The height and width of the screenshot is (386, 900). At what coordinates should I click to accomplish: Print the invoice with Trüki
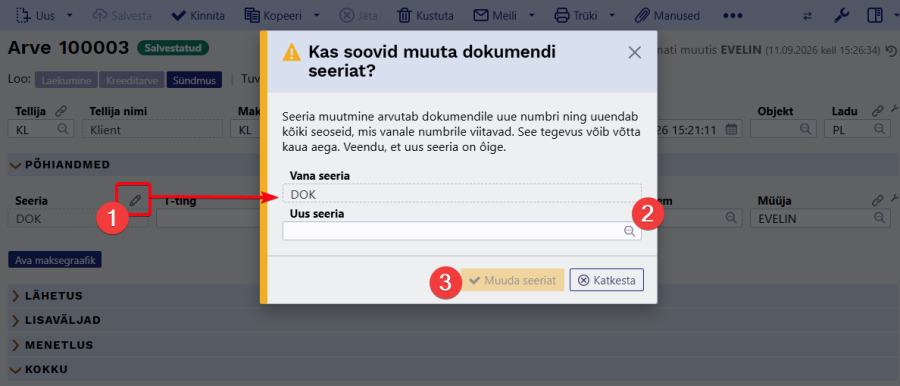tap(577, 16)
